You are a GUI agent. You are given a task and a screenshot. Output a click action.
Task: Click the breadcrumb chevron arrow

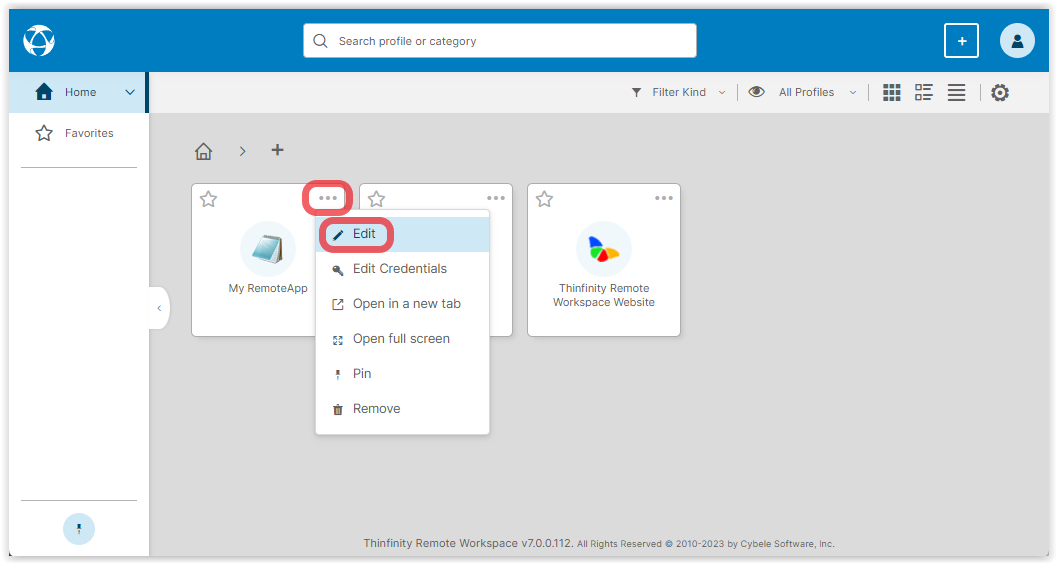[x=242, y=151]
